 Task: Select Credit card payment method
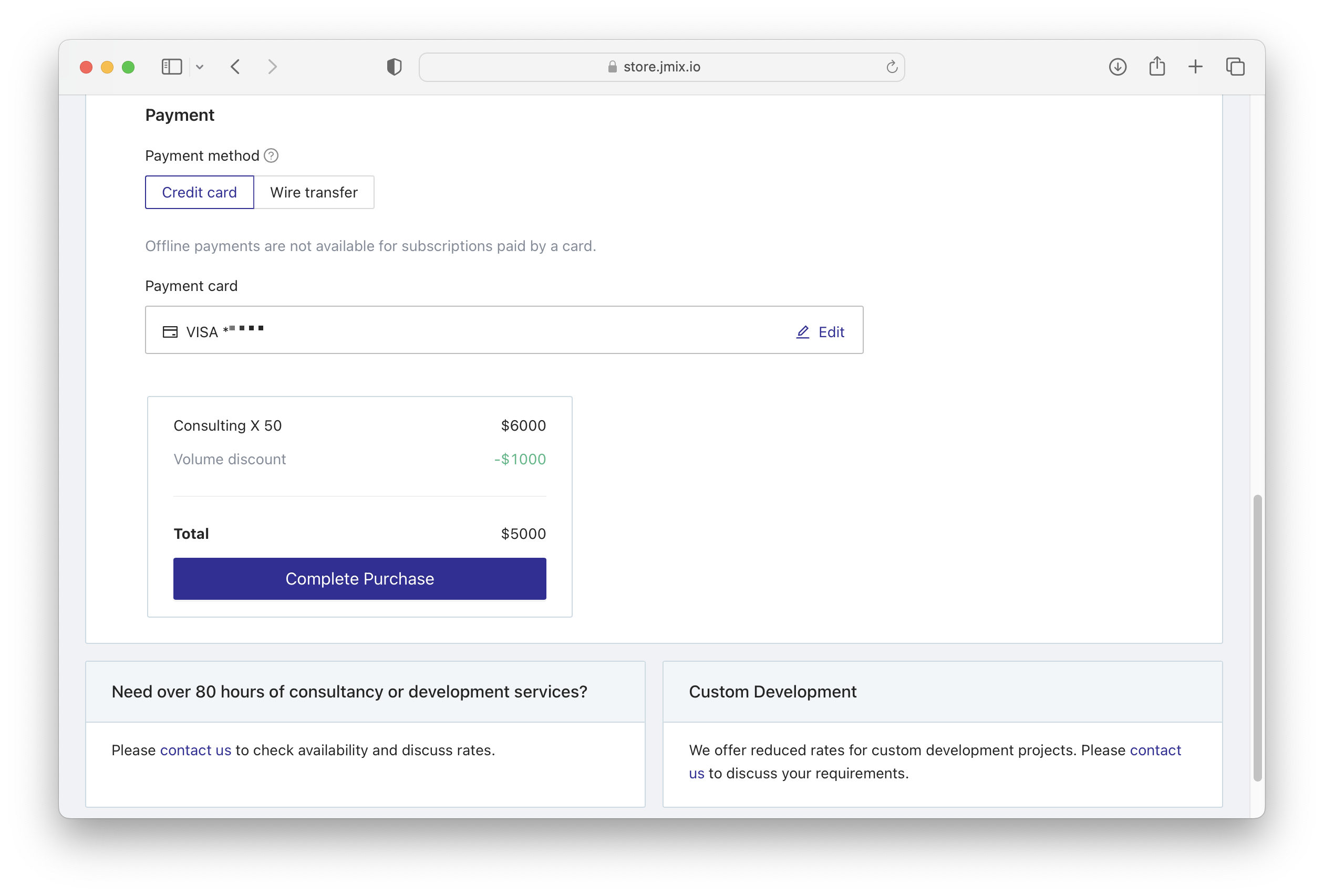pos(200,192)
